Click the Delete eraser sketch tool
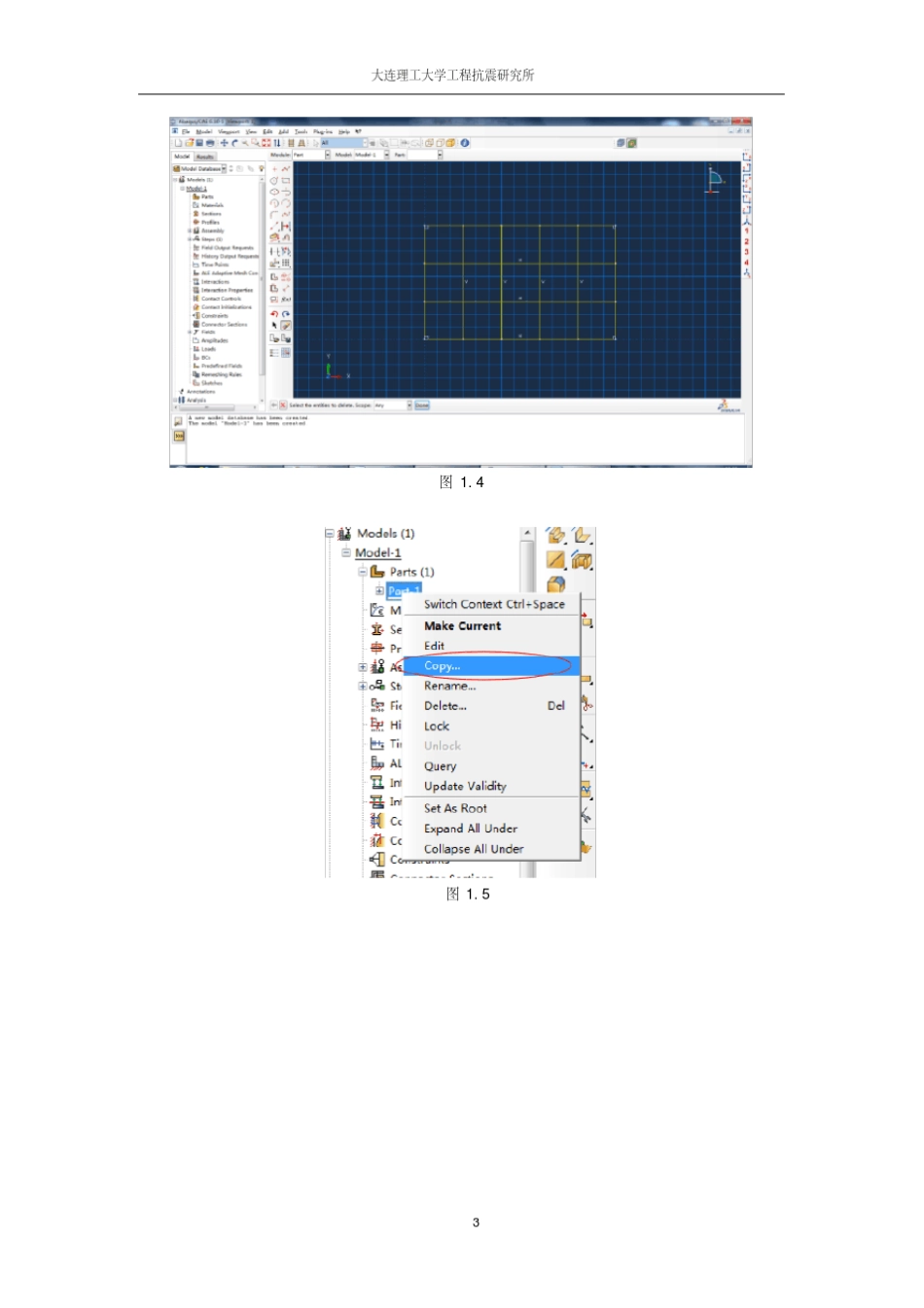Viewport: 924px width, 1308px height. pyautogui.click(x=286, y=325)
